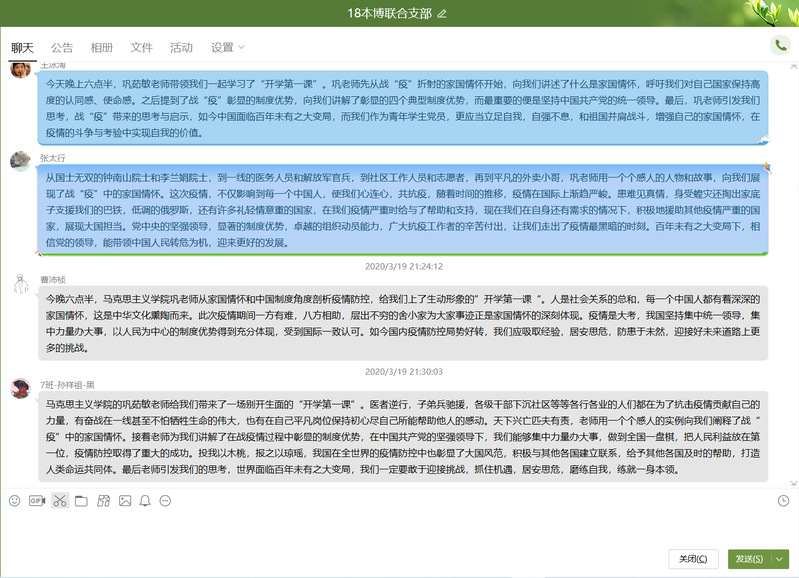Open message history clock icon
This screenshot has width=799, height=578.
(783, 500)
